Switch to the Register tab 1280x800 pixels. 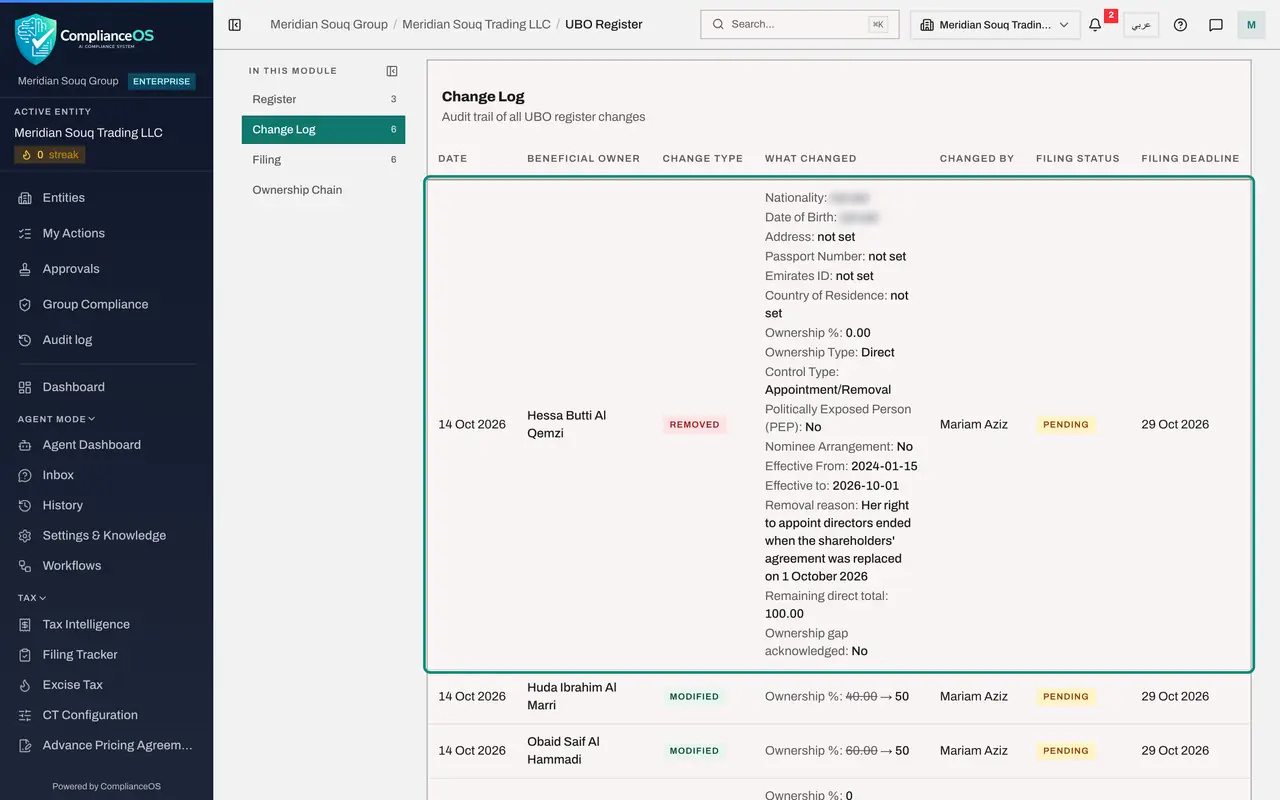pos(323,99)
